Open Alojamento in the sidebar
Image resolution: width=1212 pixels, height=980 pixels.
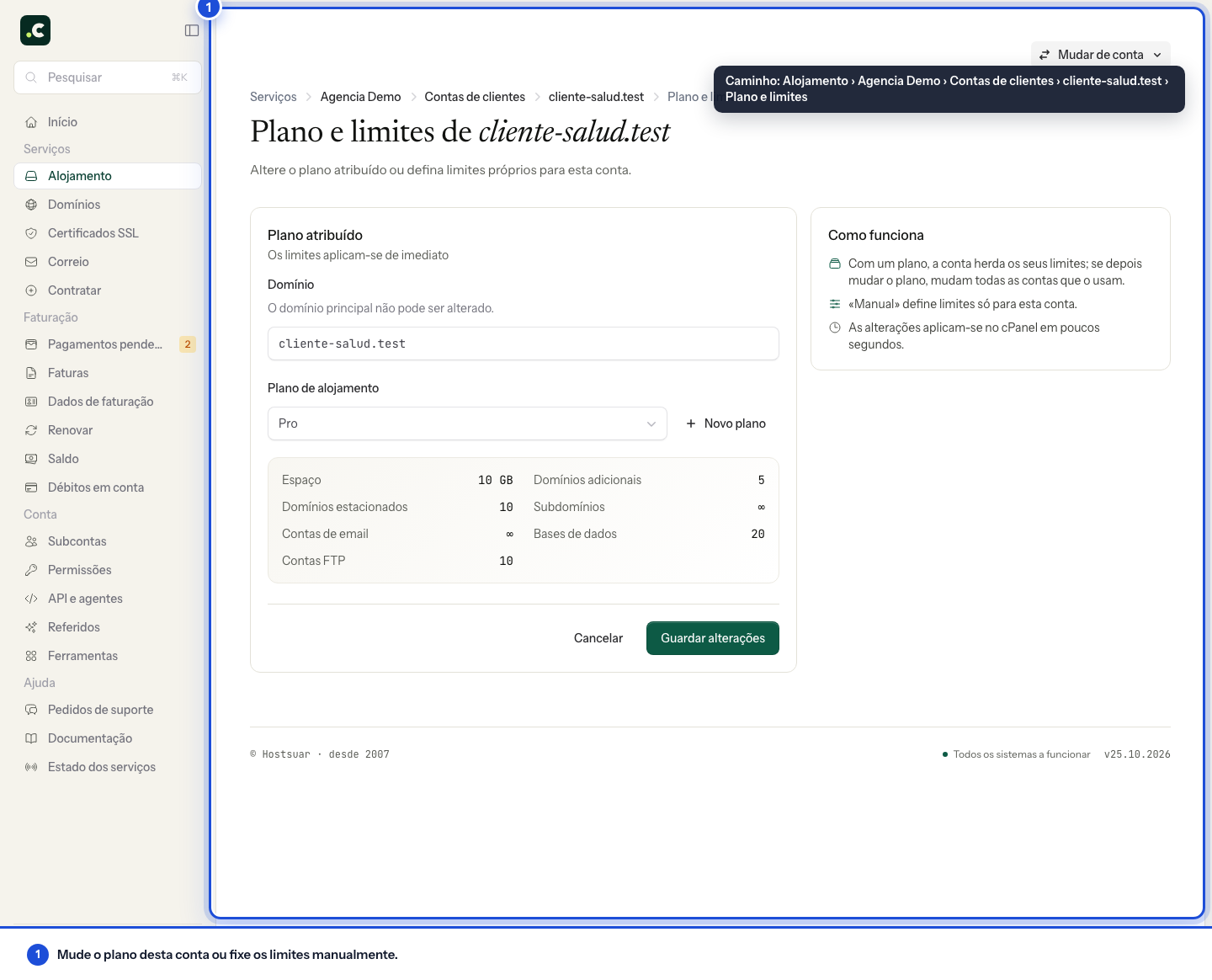point(108,176)
